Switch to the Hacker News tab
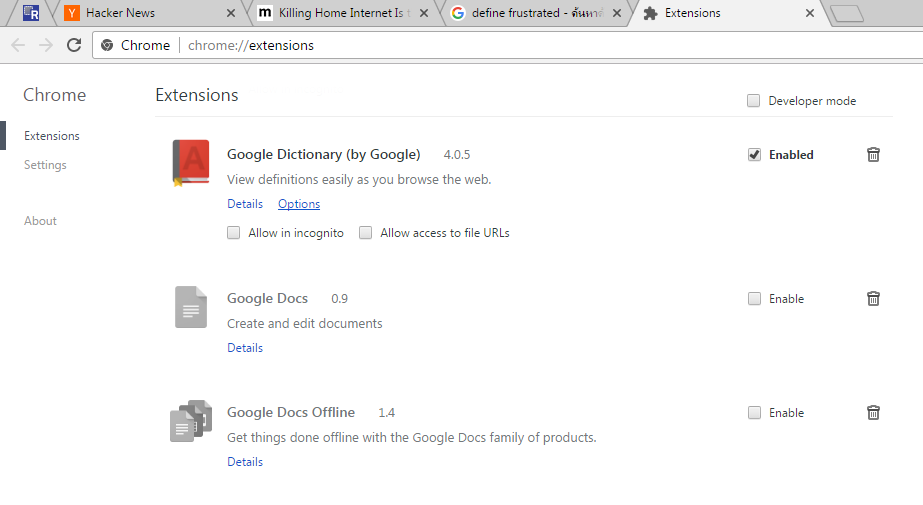This screenshot has height=505, width=923. (120, 13)
